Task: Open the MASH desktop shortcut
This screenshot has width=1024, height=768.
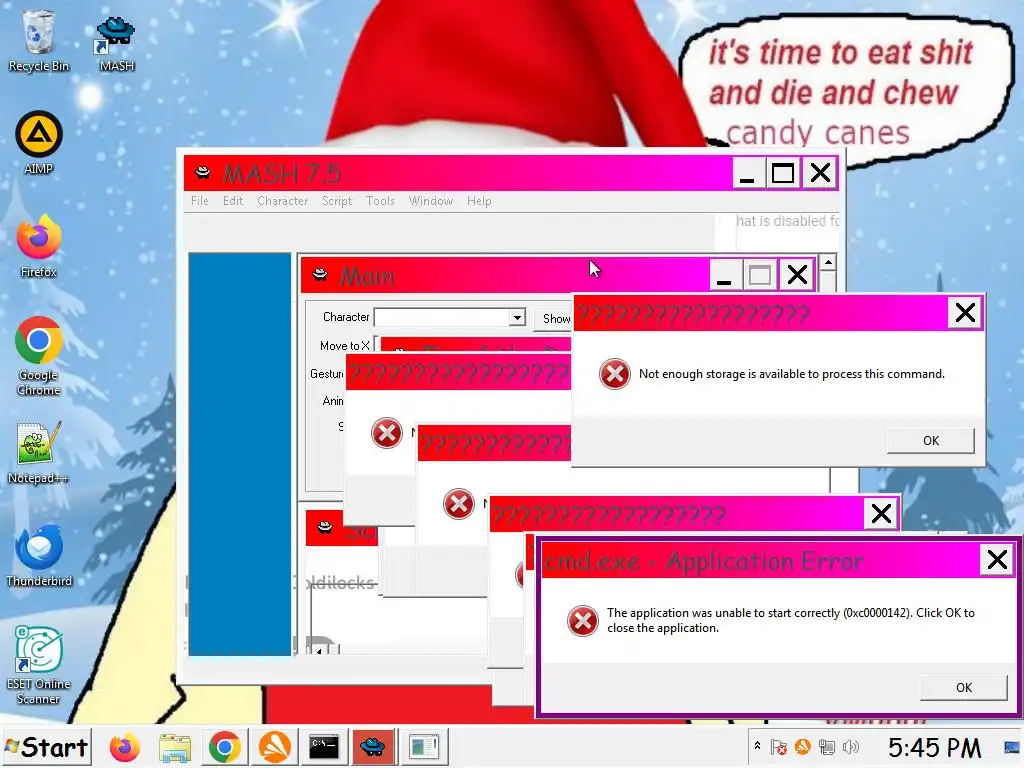Action: coord(116,43)
